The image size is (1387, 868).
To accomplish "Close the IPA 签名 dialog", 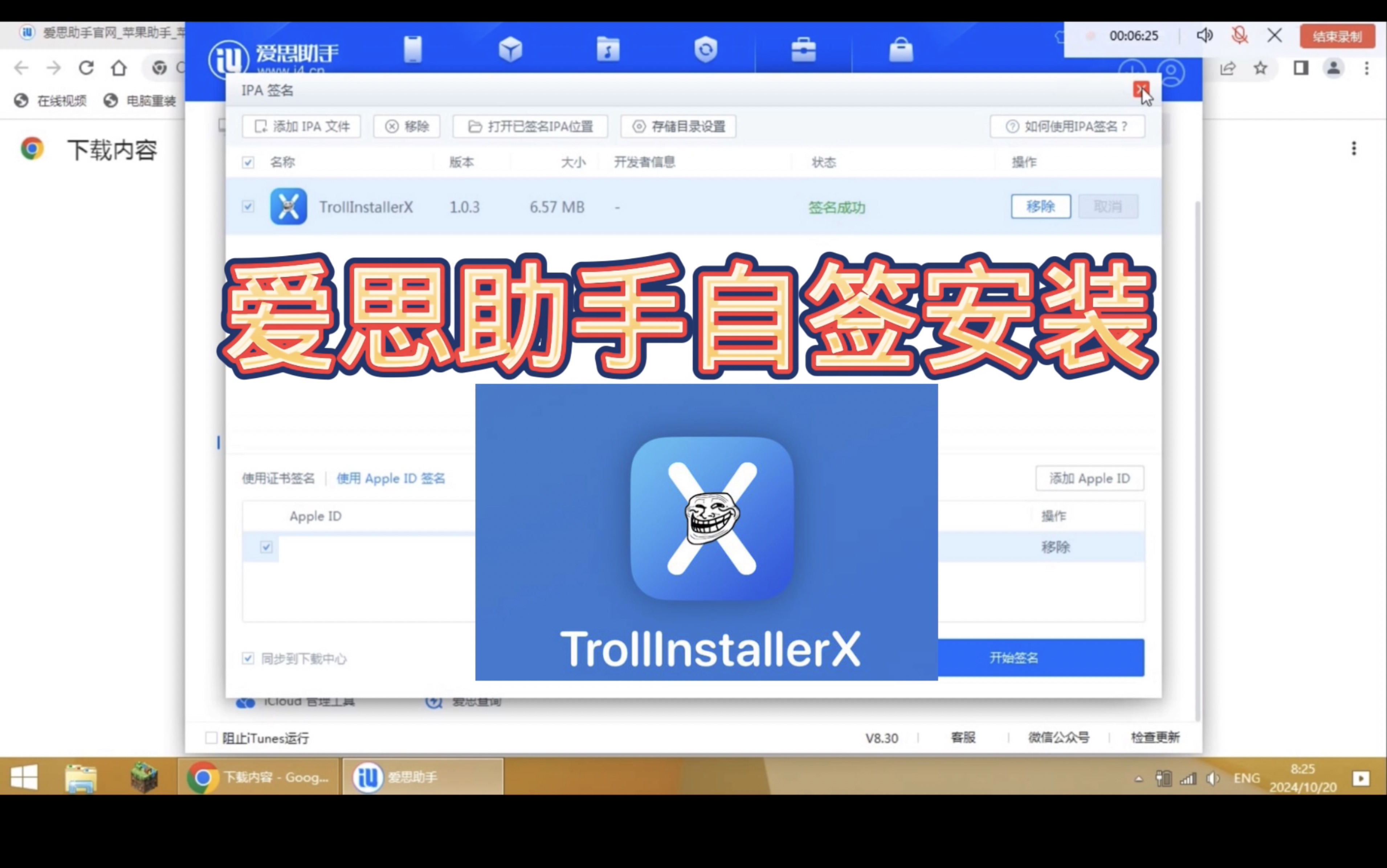I will click(x=1141, y=90).
